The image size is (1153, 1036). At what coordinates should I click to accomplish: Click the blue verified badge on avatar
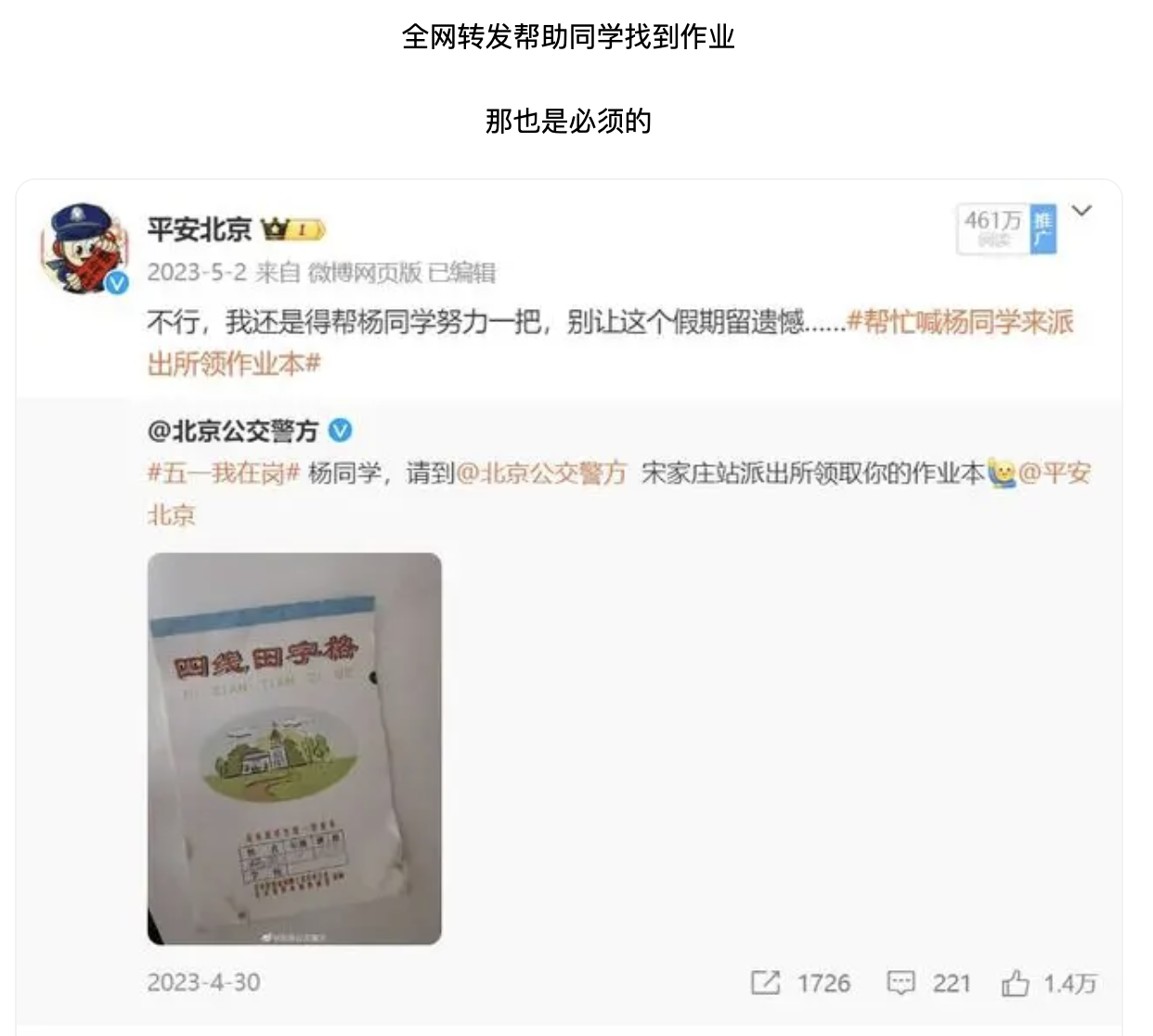[117, 283]
